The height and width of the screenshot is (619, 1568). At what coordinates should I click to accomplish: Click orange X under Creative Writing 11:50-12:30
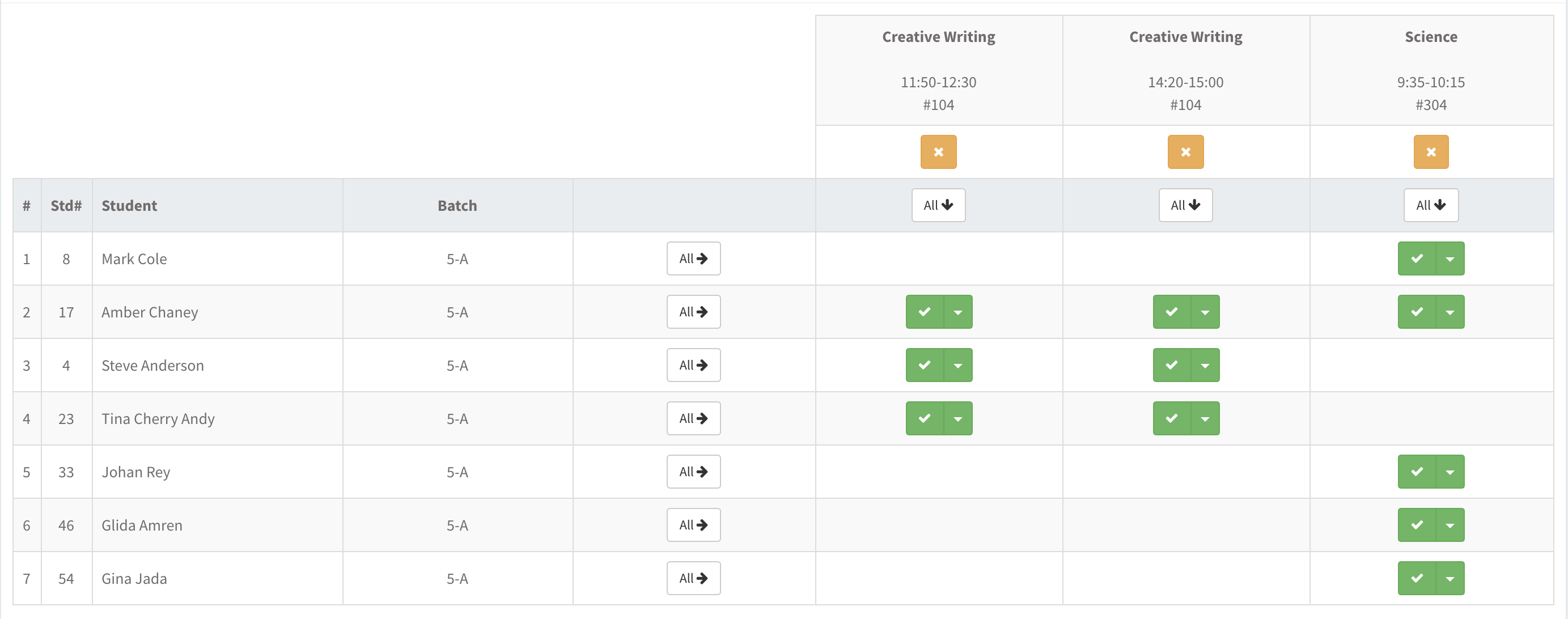[x=938, y=151]
